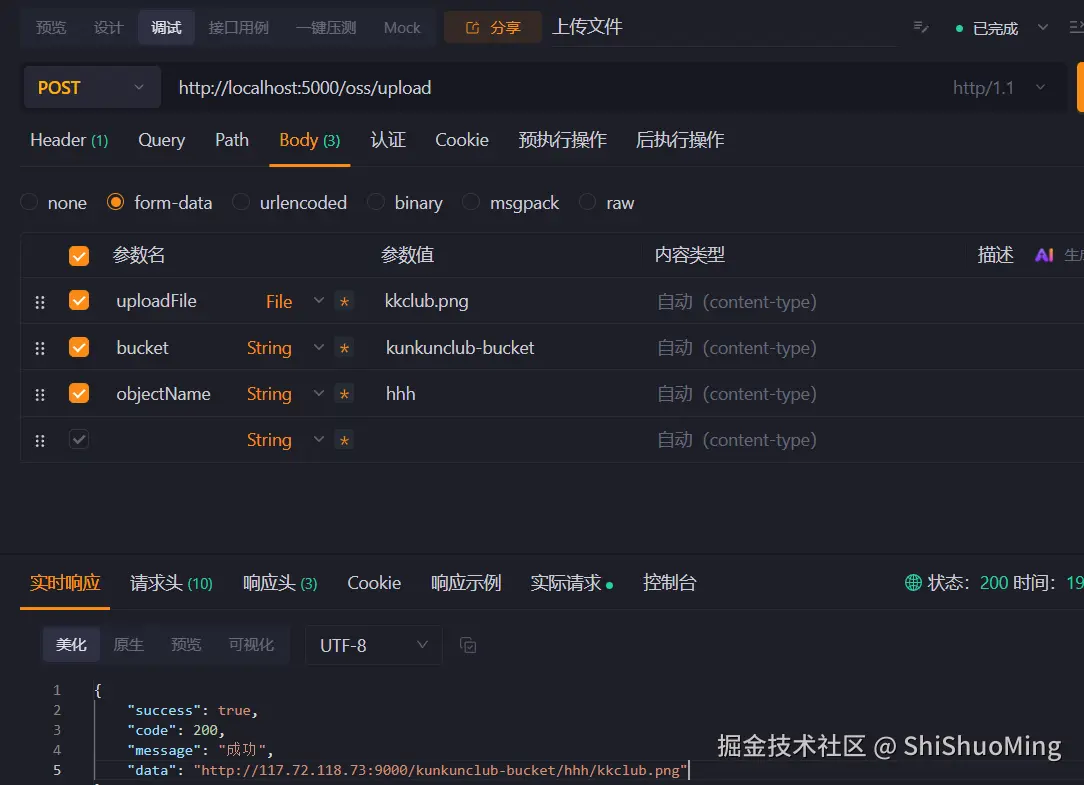Open the 请求头 (10) tab
This screenshot has height=785, width=1084.
coord(171,583)
